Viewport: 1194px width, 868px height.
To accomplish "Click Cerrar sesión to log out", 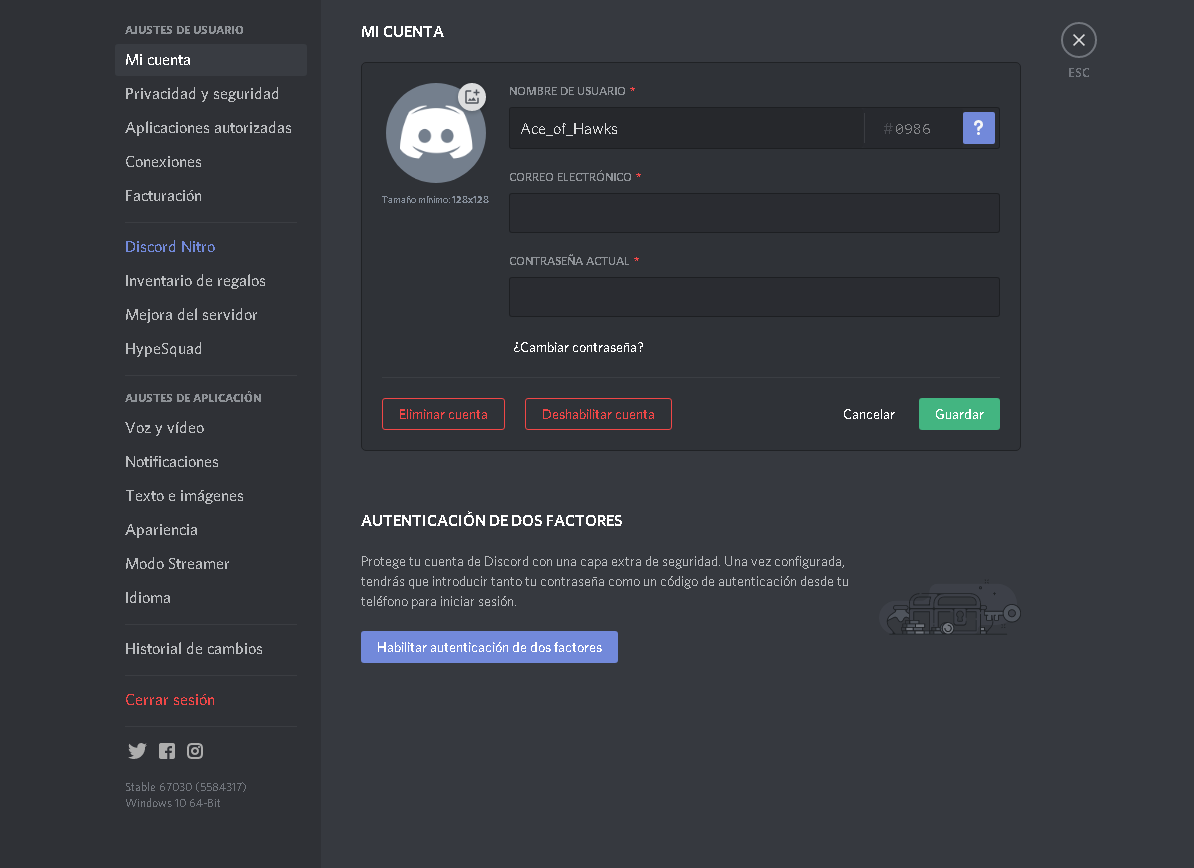I will click(211, 700).
